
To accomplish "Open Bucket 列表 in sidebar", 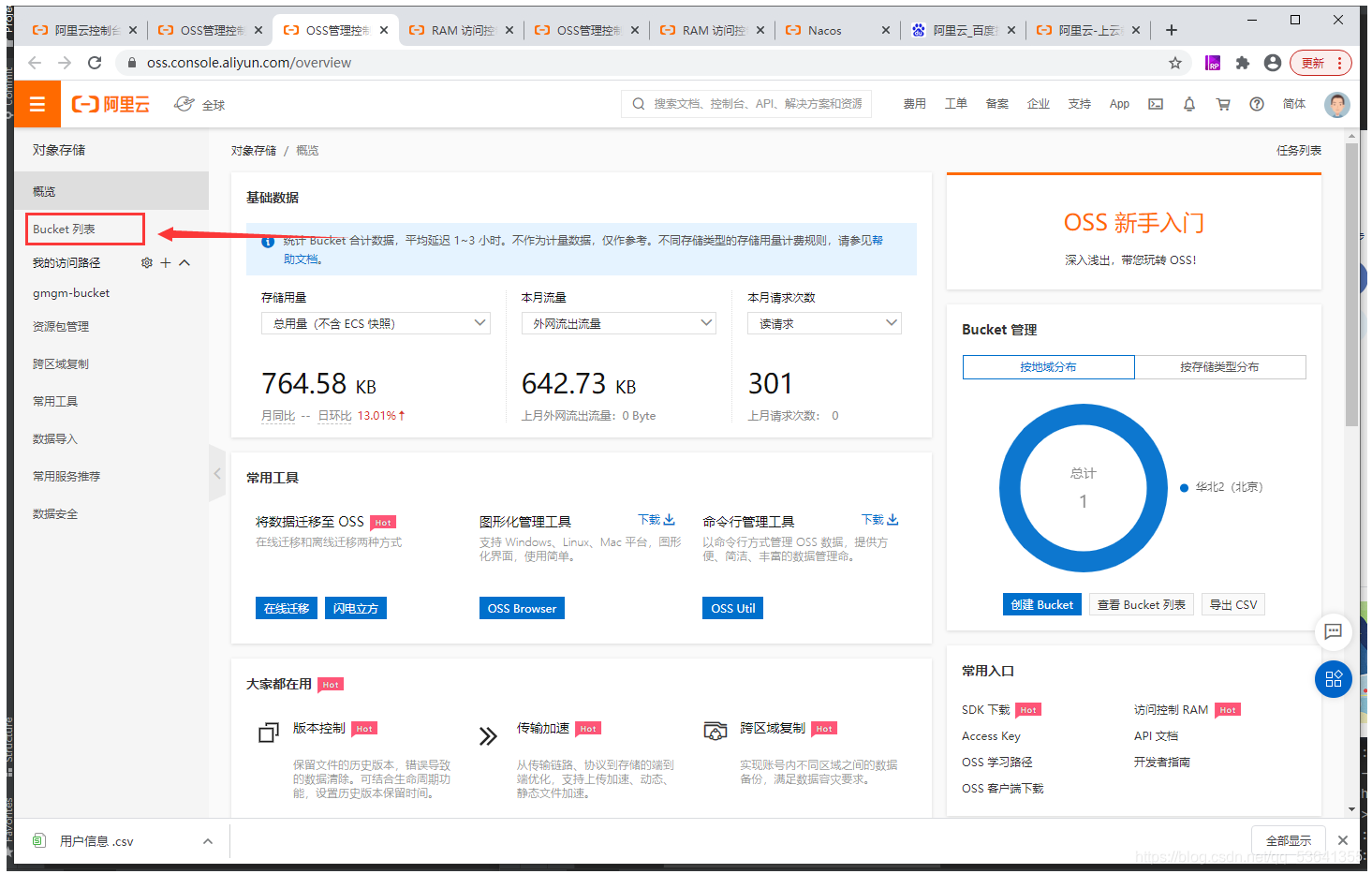I will [x=64, y=230].
